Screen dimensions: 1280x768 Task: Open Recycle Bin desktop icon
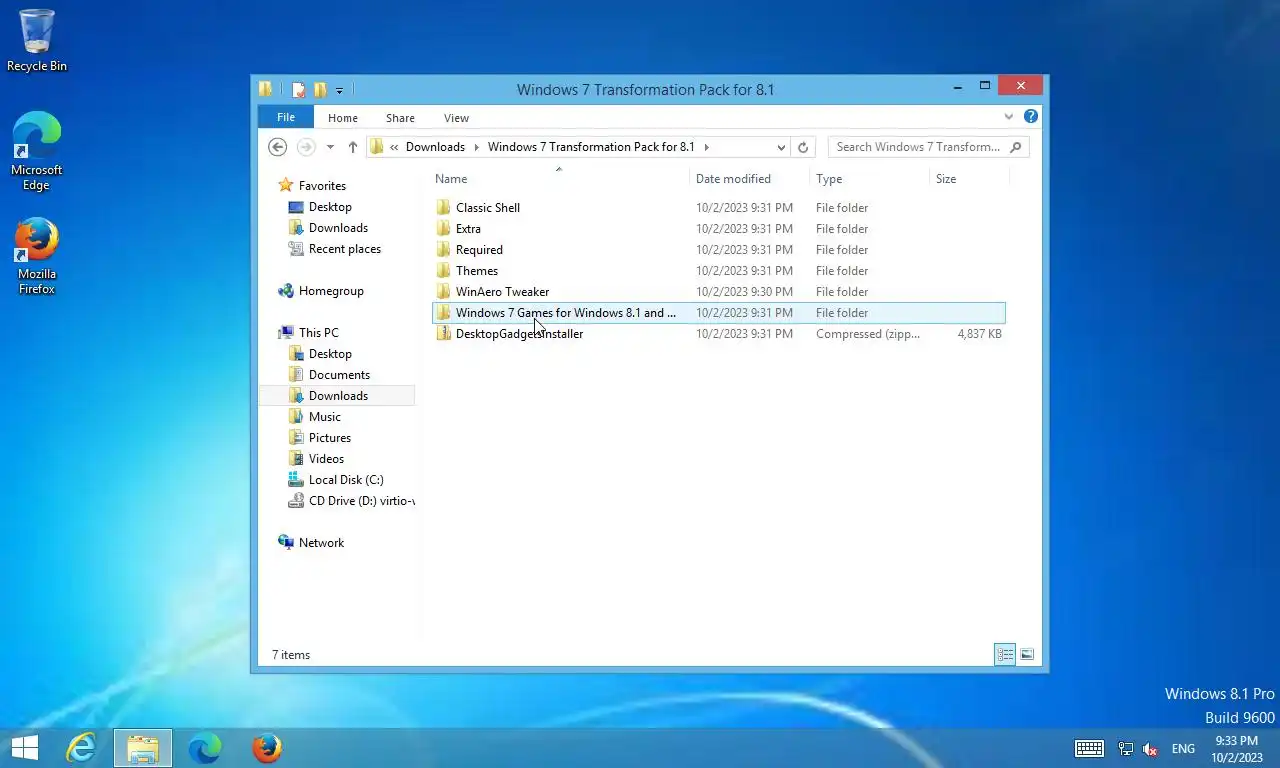[37, 41]
